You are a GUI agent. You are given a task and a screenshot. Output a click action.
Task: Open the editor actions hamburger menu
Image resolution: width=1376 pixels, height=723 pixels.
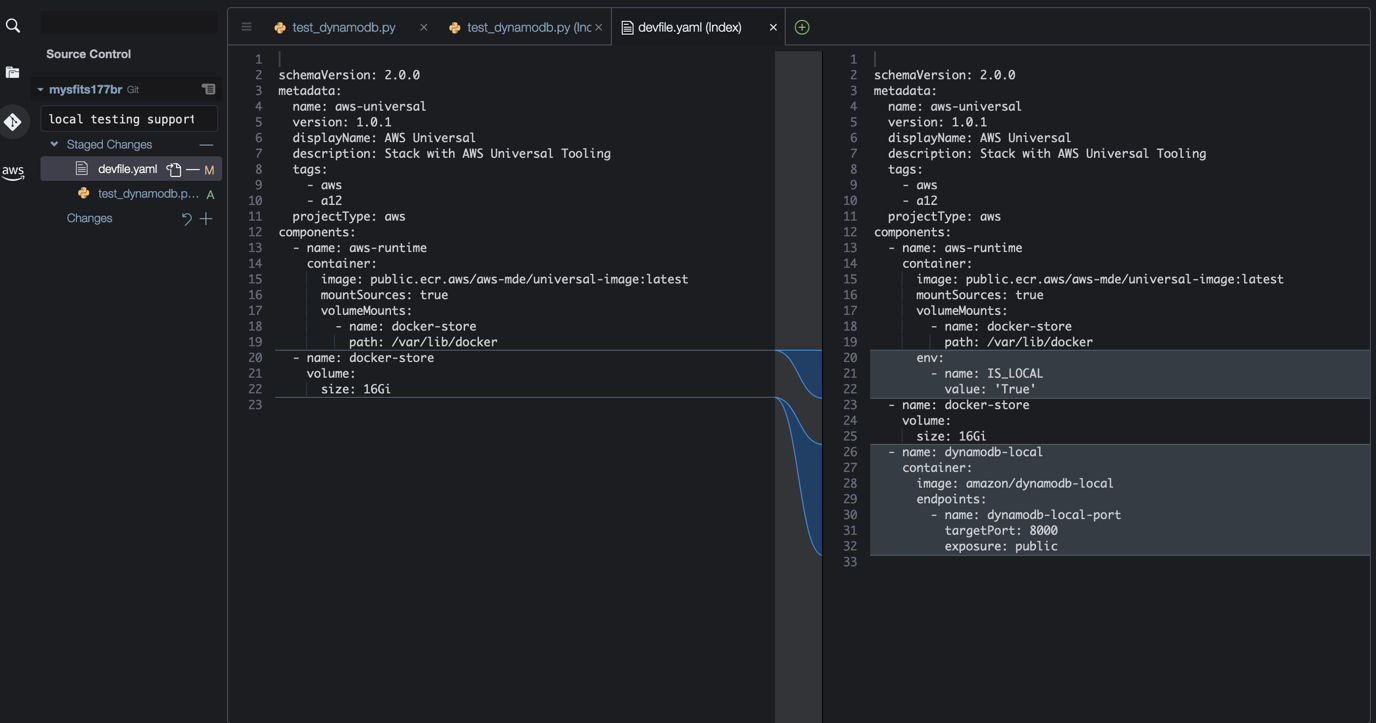246,26
